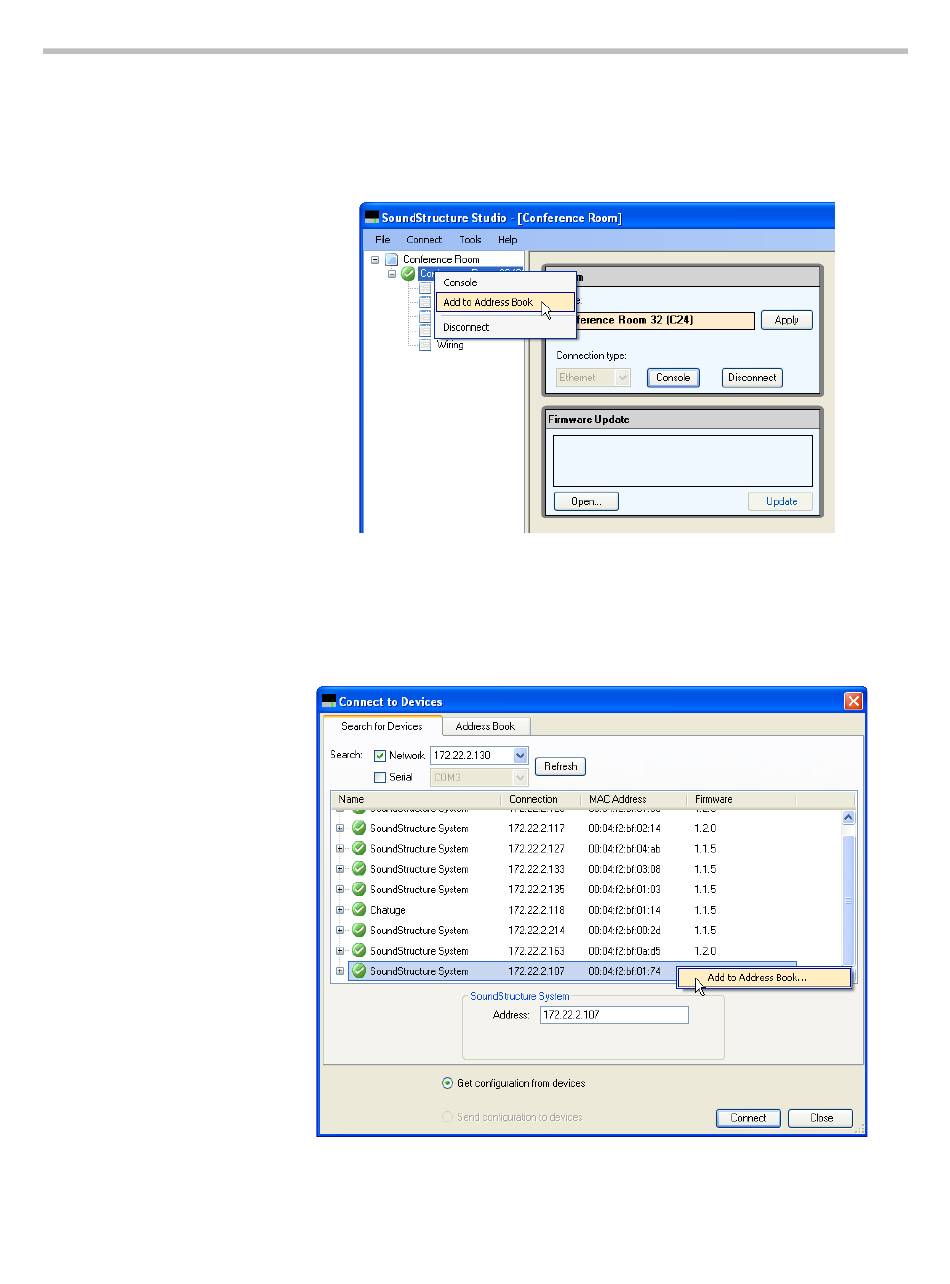Expand the device row at 172.22.2.127
Viewport: 950px width, 1284px height.
[340, 848]
